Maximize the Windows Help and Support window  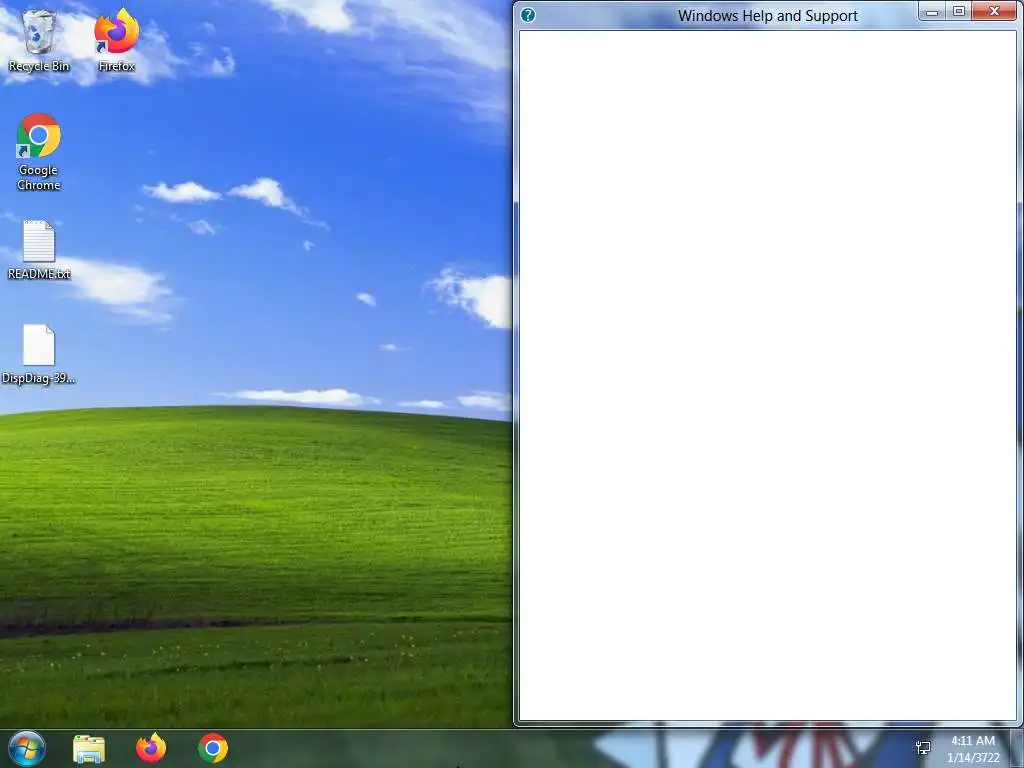pos(958,12)
